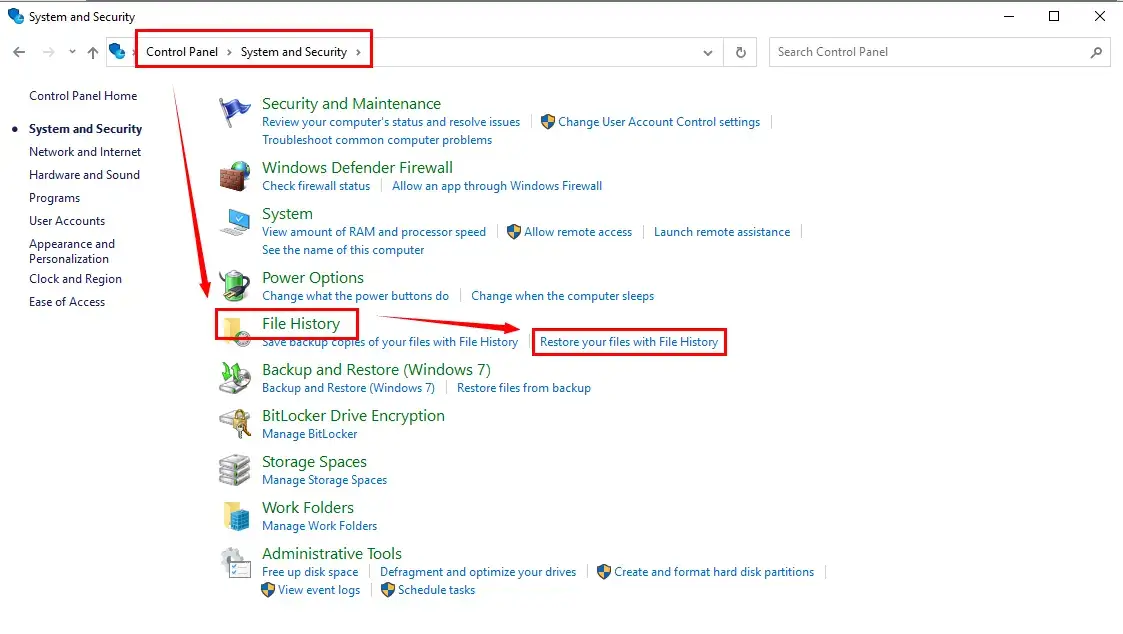Screen dimensions: 1123x634
Task: Click Restore your files with File History
Action: click(629, 342)
